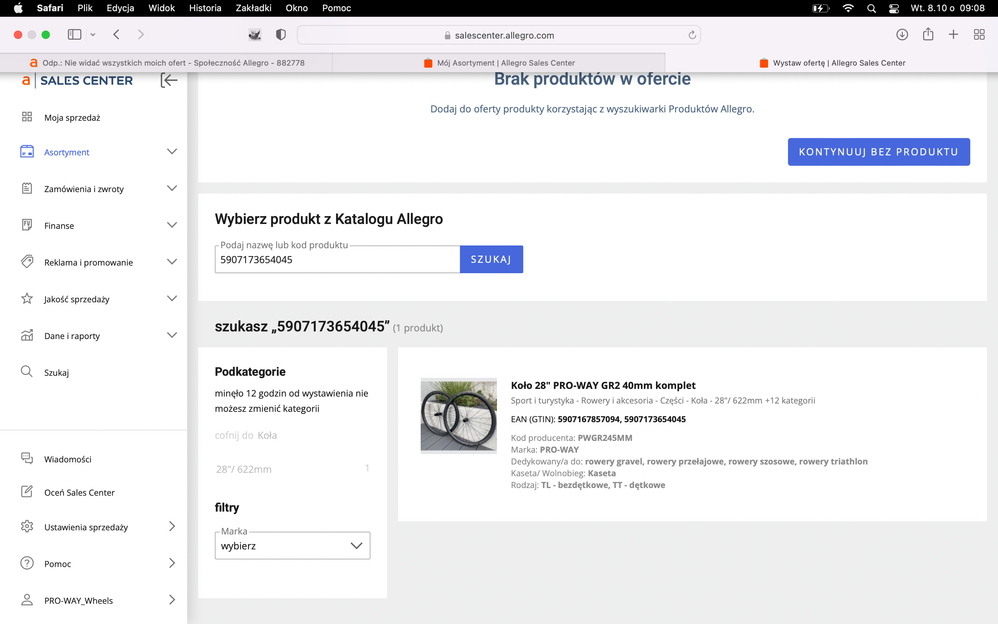This screenshot has height=624, width=998.
Task: Open the Historia menu
Action: click(x=205, y=8)
